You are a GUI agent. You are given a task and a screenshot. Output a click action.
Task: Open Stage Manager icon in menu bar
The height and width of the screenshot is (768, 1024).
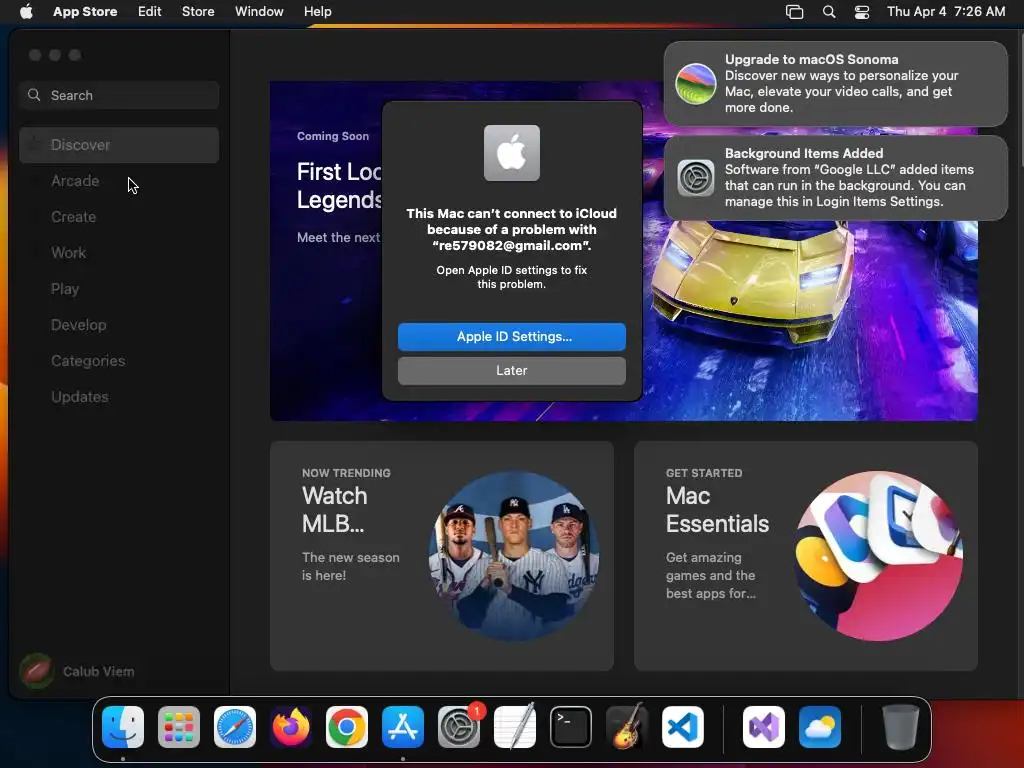tap(794, 11)
